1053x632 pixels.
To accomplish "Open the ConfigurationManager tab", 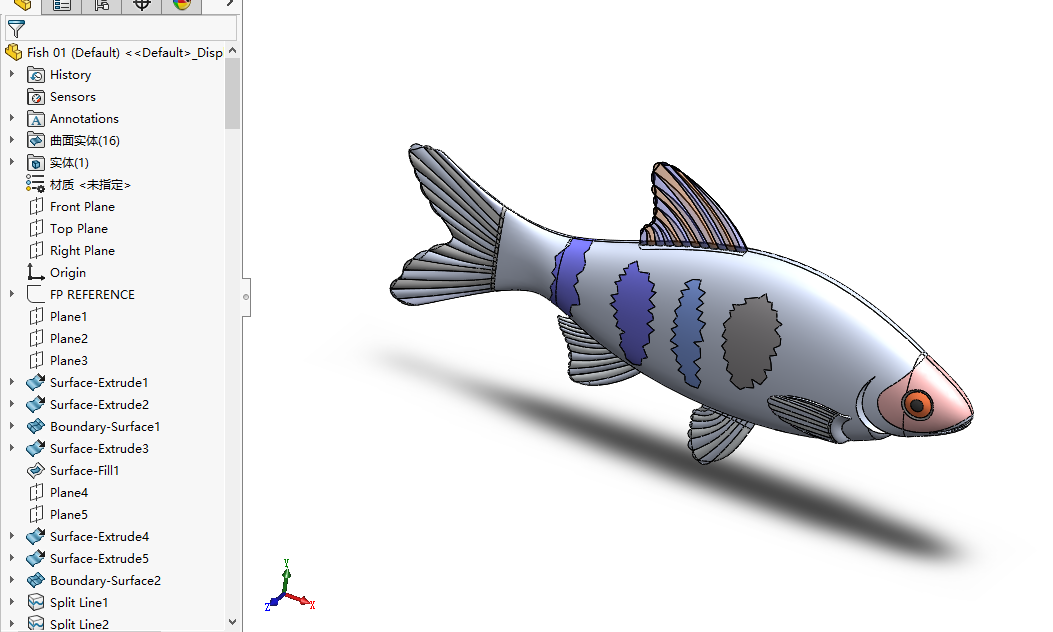I will (x=101, y=5).
